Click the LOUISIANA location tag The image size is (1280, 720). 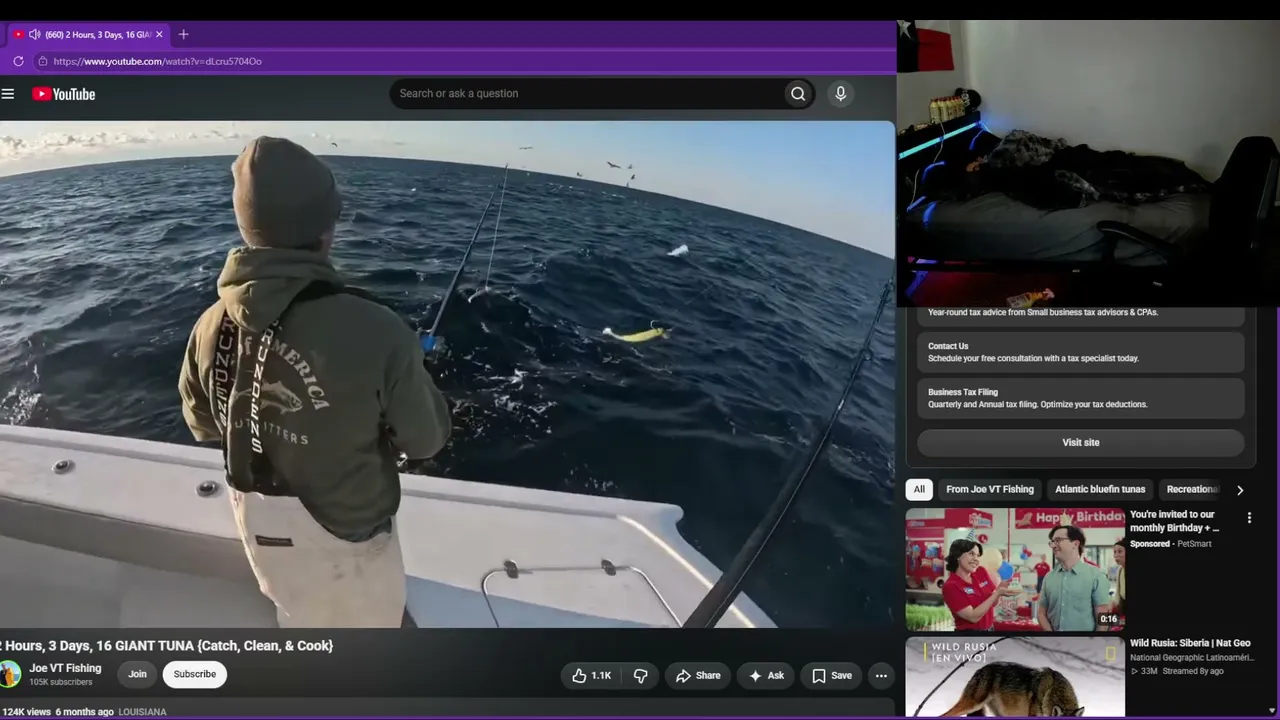(143, 712)
